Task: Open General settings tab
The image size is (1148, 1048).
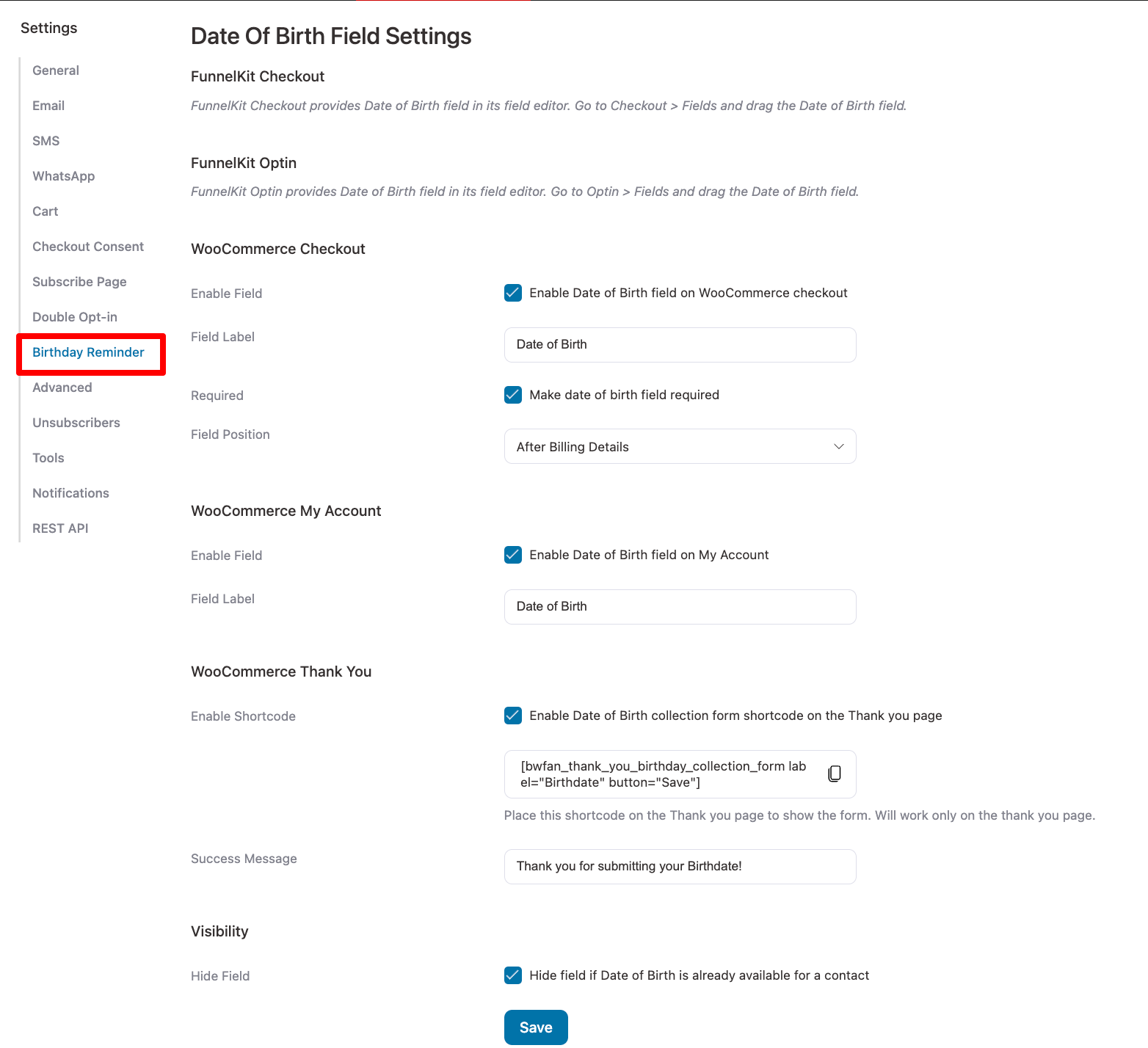Action: (56, 70)
